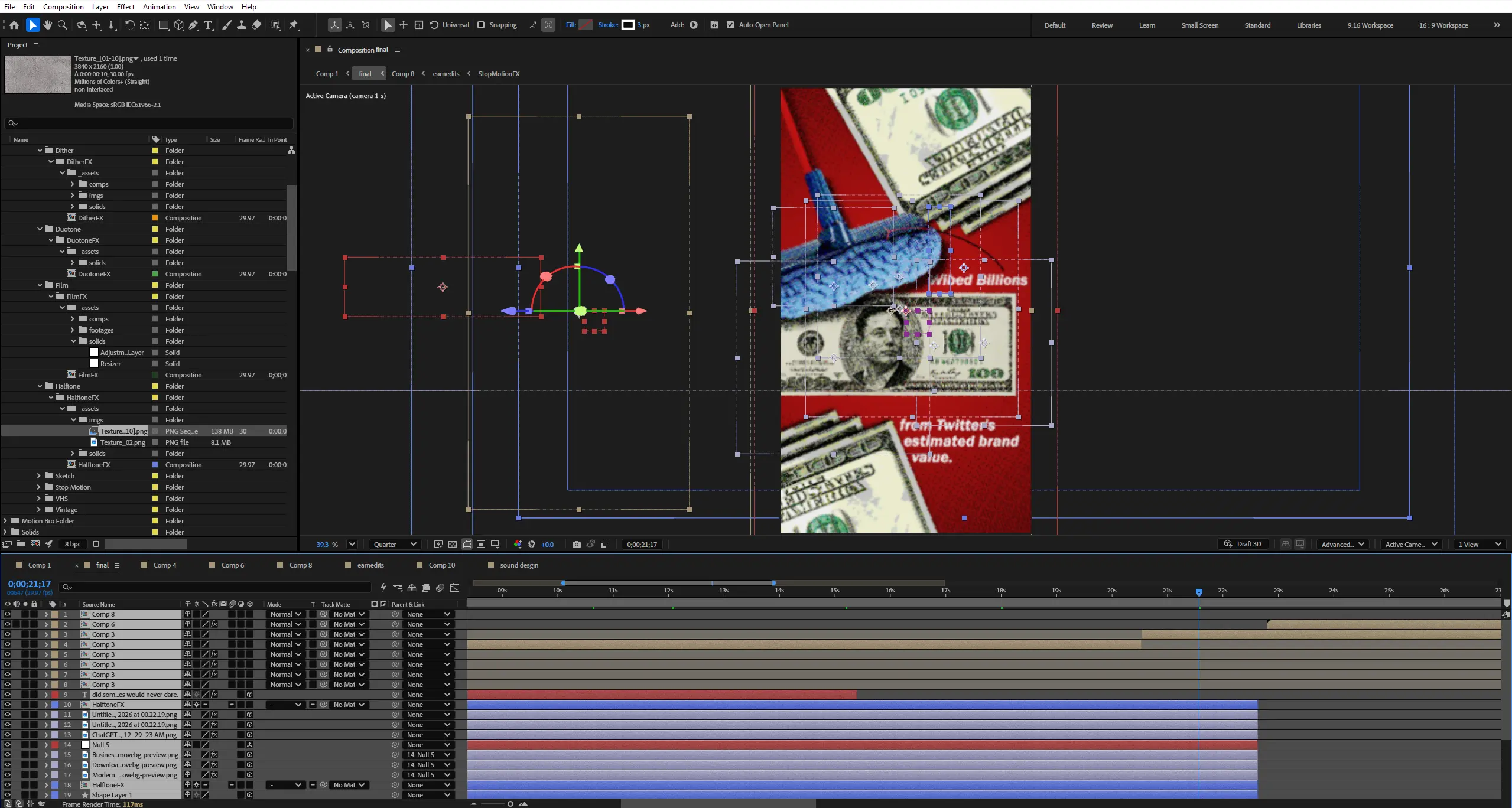This screenshot has width=1512, height=808.
Task: Take snapshot with camera icon
Action: [577, 545]
